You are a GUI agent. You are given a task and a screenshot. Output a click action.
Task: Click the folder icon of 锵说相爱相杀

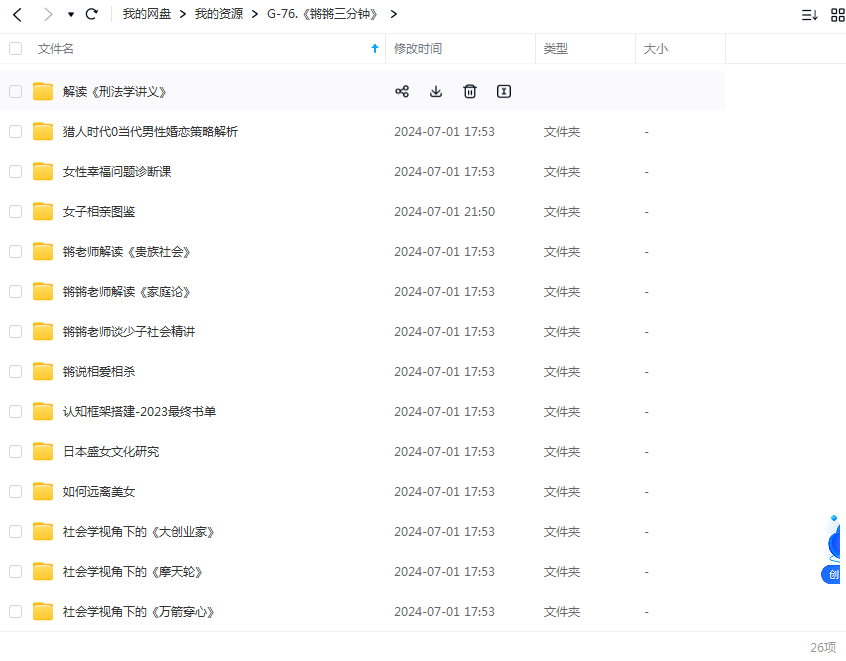pyautogui.click(x=42, y=371)
